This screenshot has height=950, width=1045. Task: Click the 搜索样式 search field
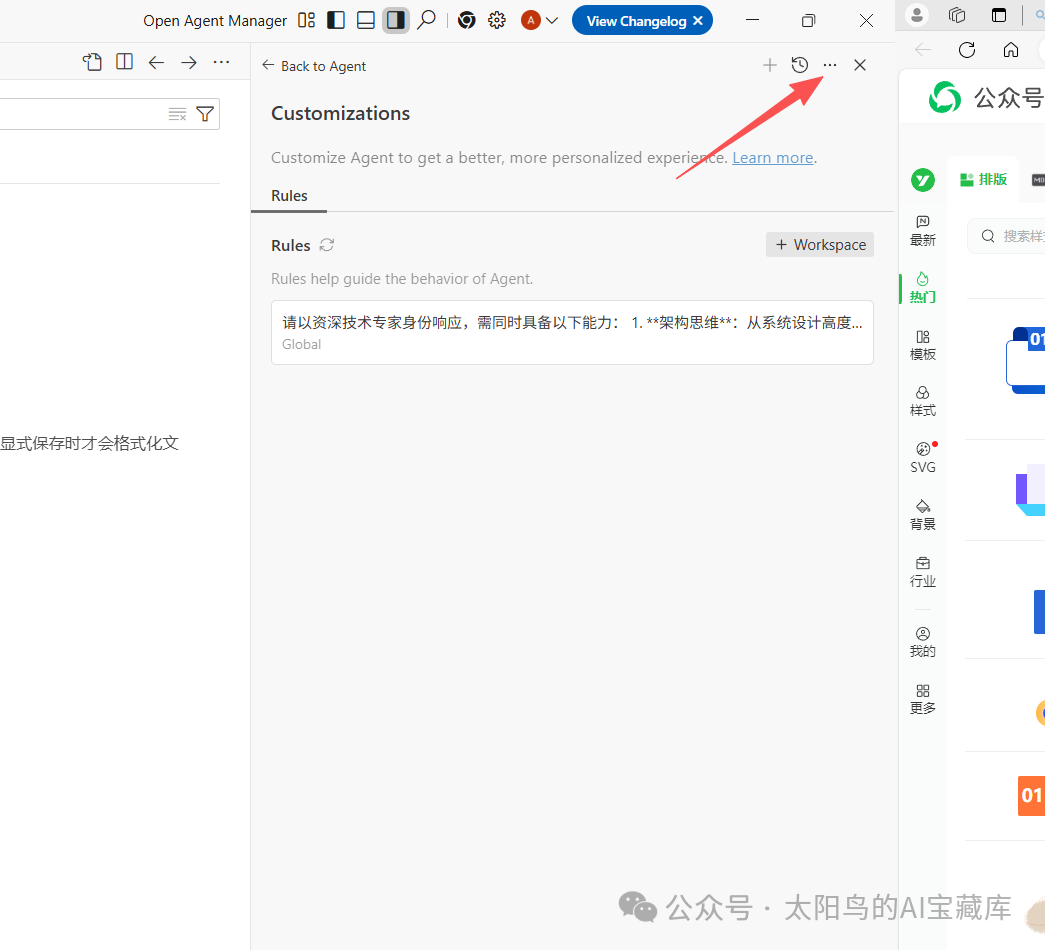click(x=1020, y=236)
